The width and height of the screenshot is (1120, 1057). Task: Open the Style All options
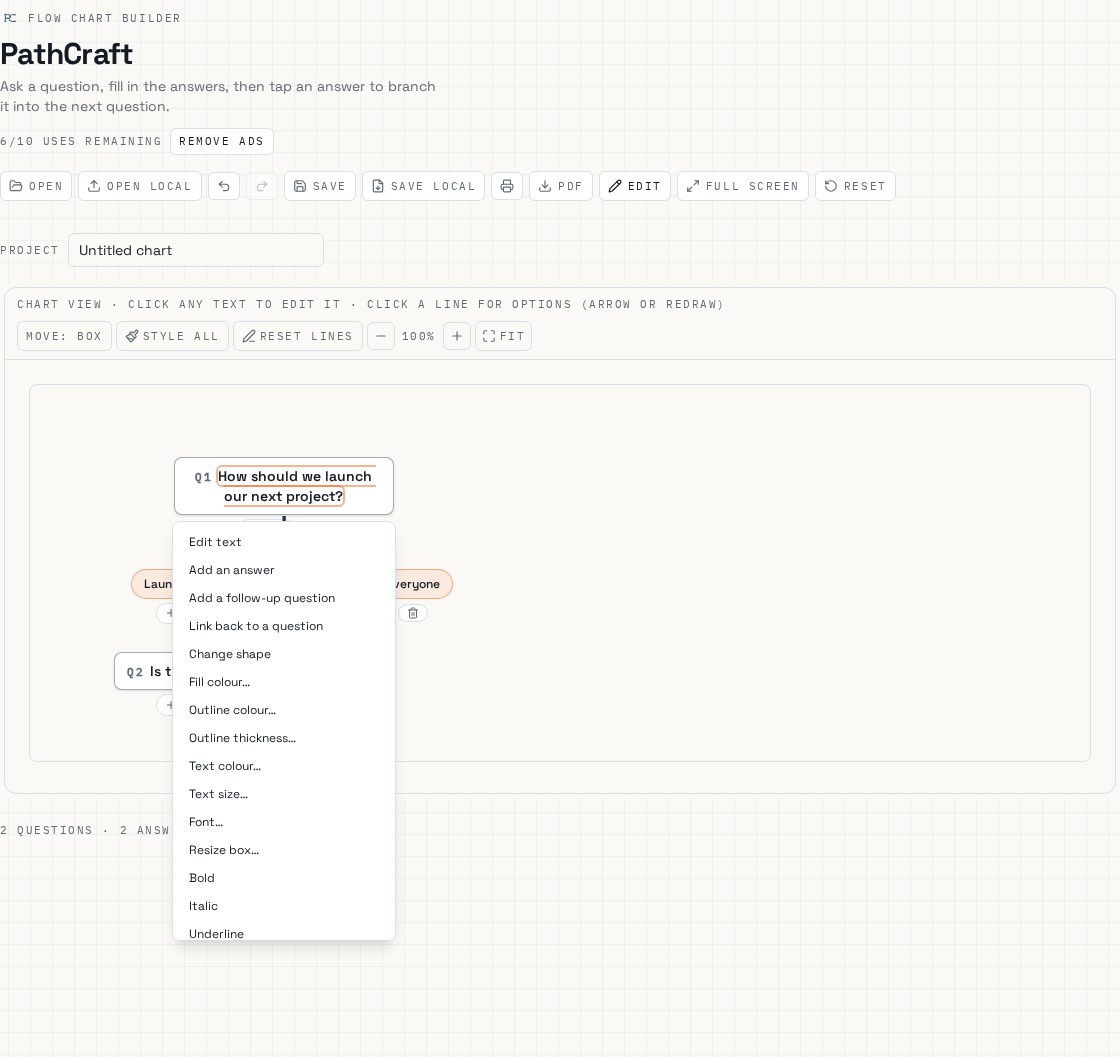click(172, 336)
